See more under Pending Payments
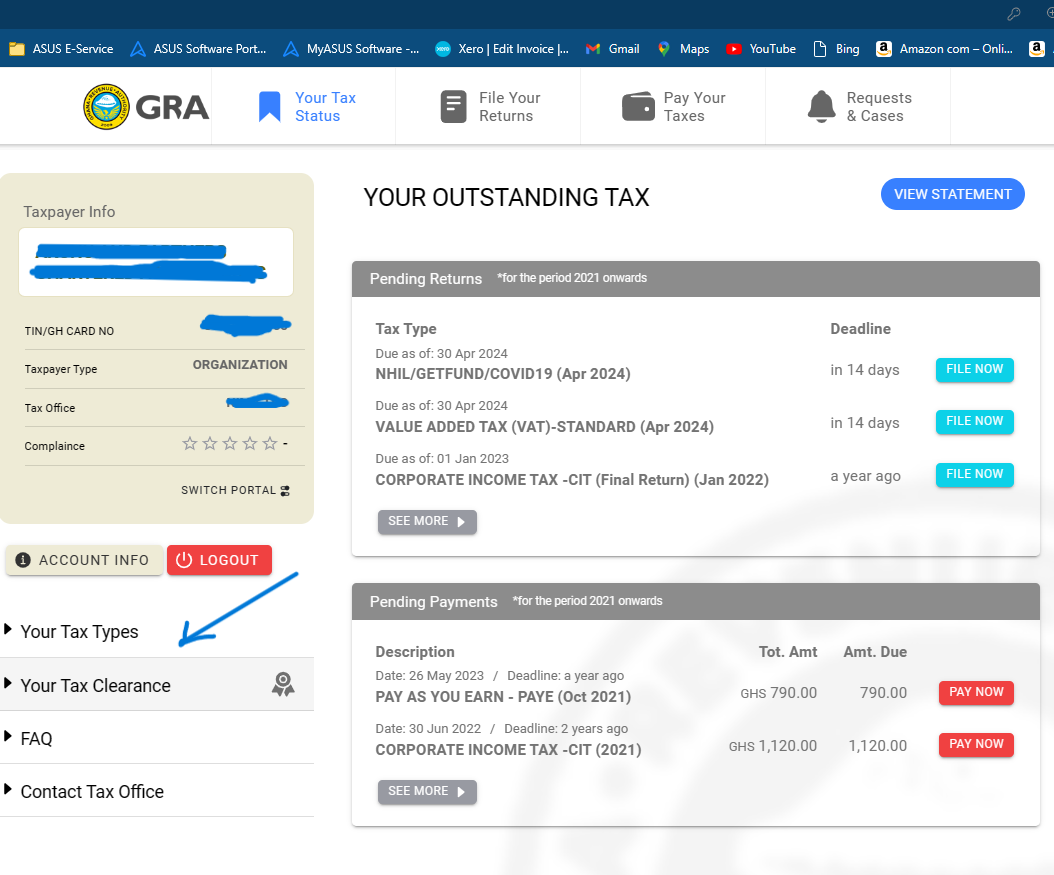This screenshot has height=875, width=1054. 427,791
